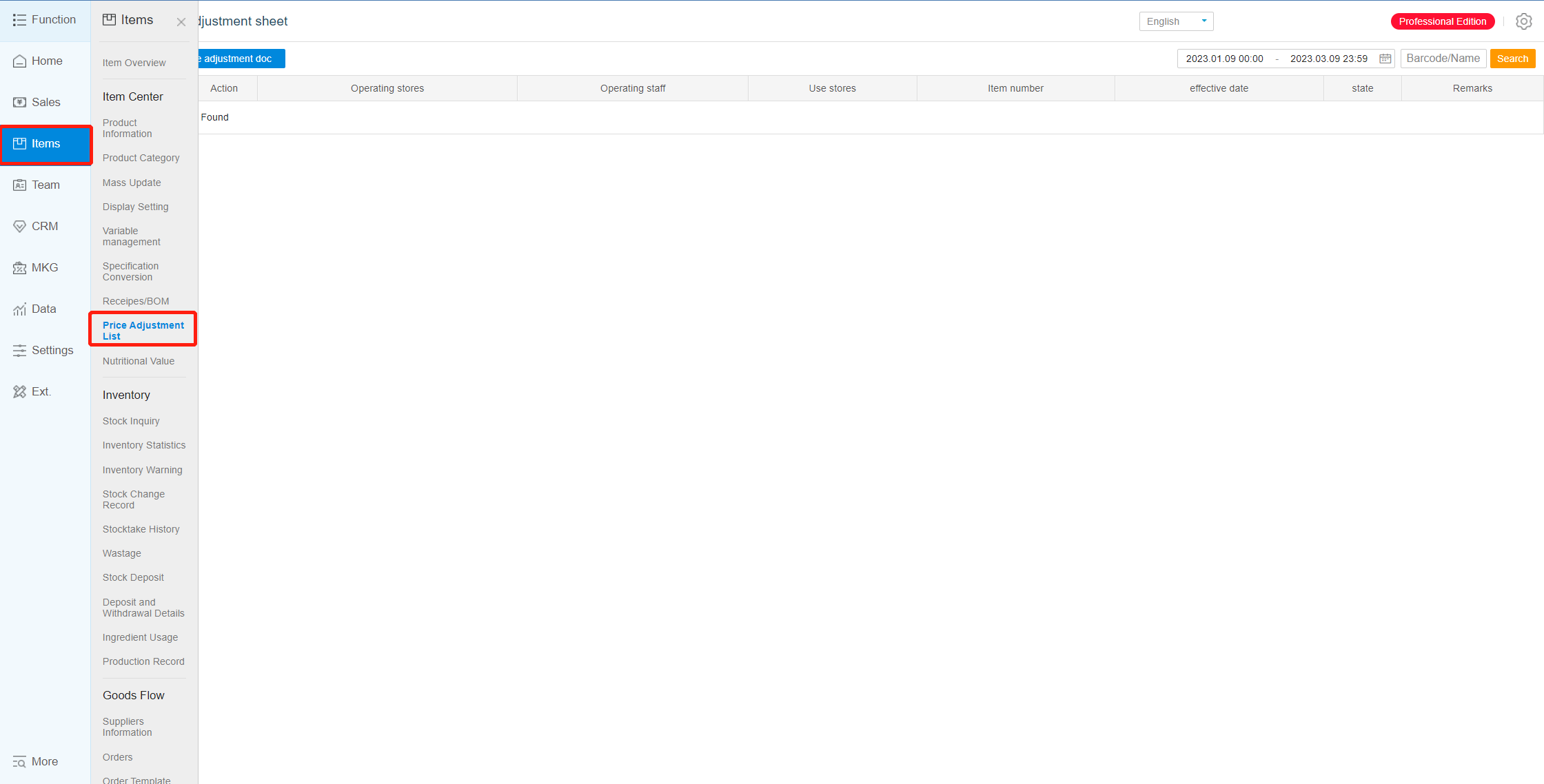The height and width of the screenshot is (784, 1544).
Task: Open the Data chart icon
Action: [20, 309]
